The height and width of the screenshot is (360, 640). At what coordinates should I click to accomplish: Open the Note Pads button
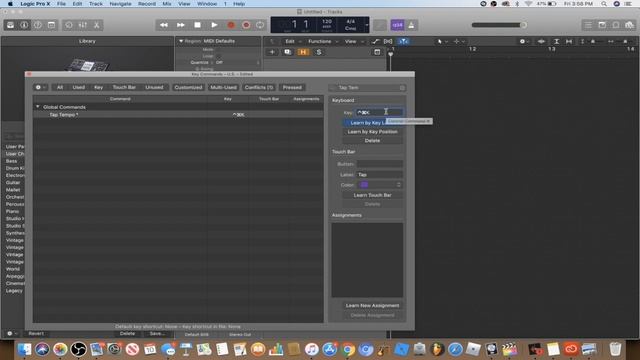click(x=602, y=25)
